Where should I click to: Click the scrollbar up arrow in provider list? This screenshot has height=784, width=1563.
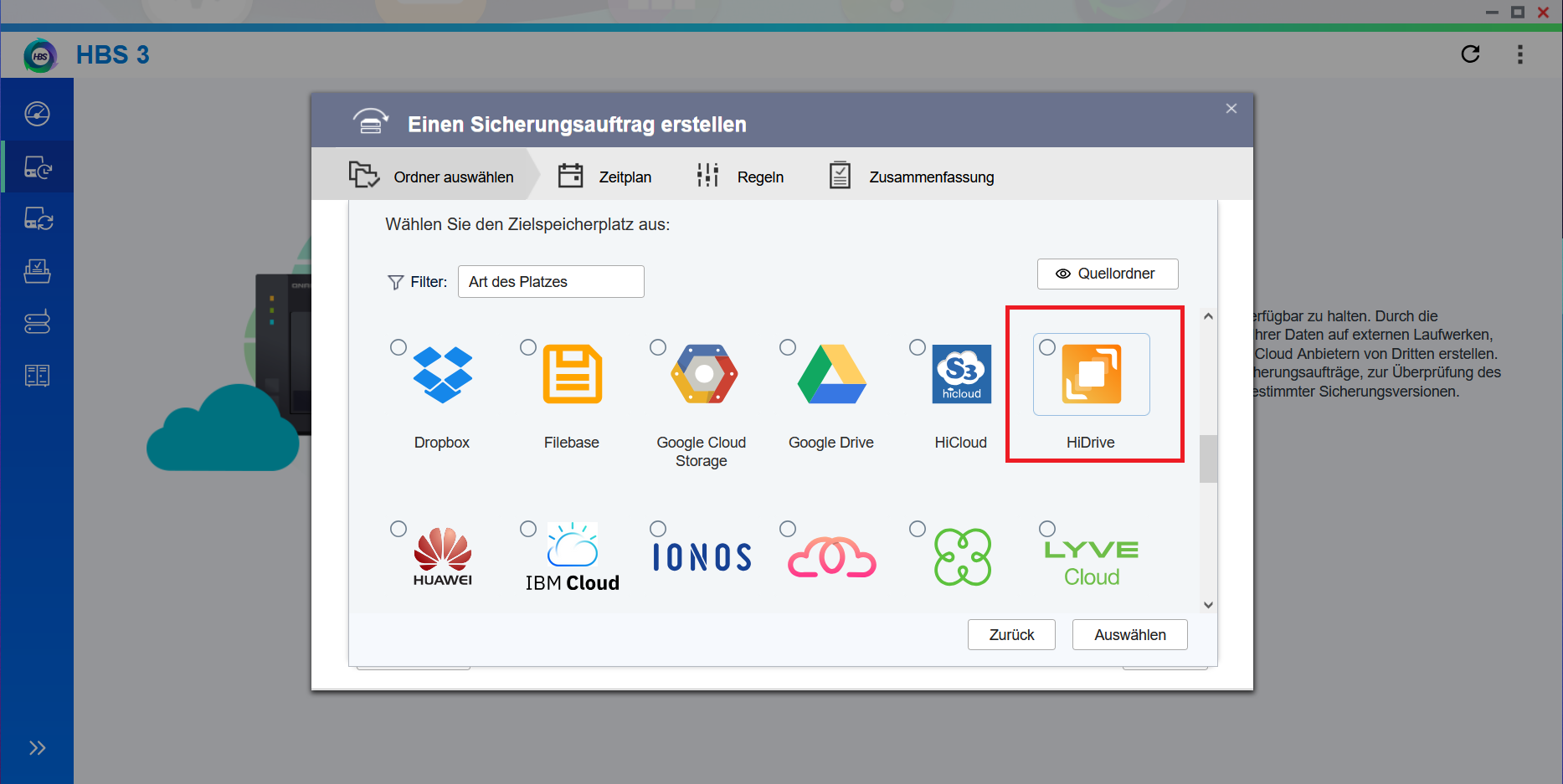pyautogui.click(x=1208, y=316)
